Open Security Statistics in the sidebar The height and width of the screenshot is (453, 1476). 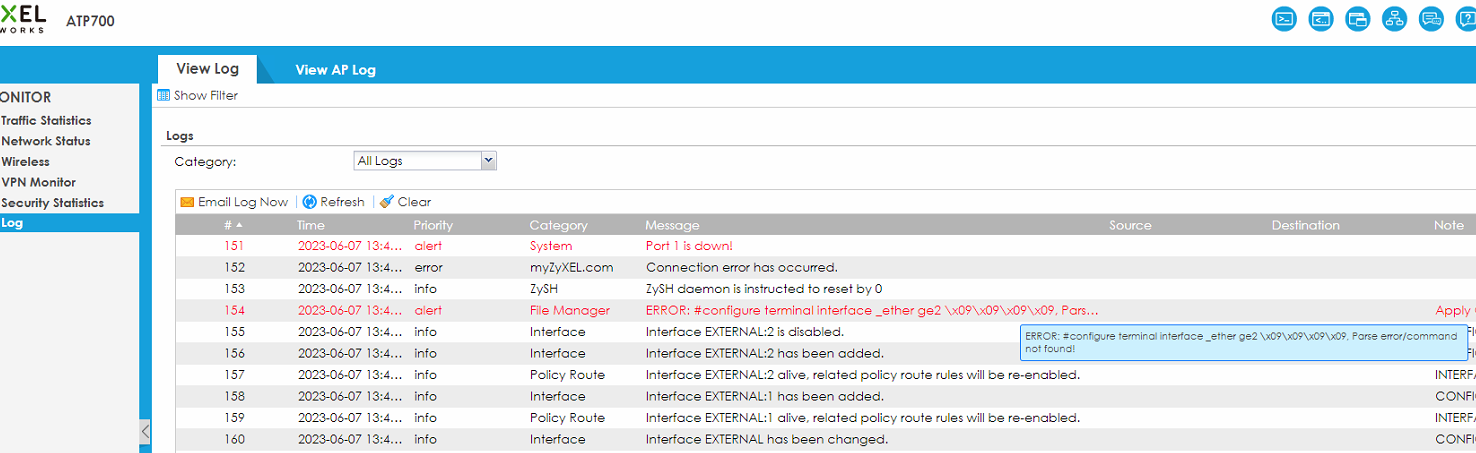point(52,203)
